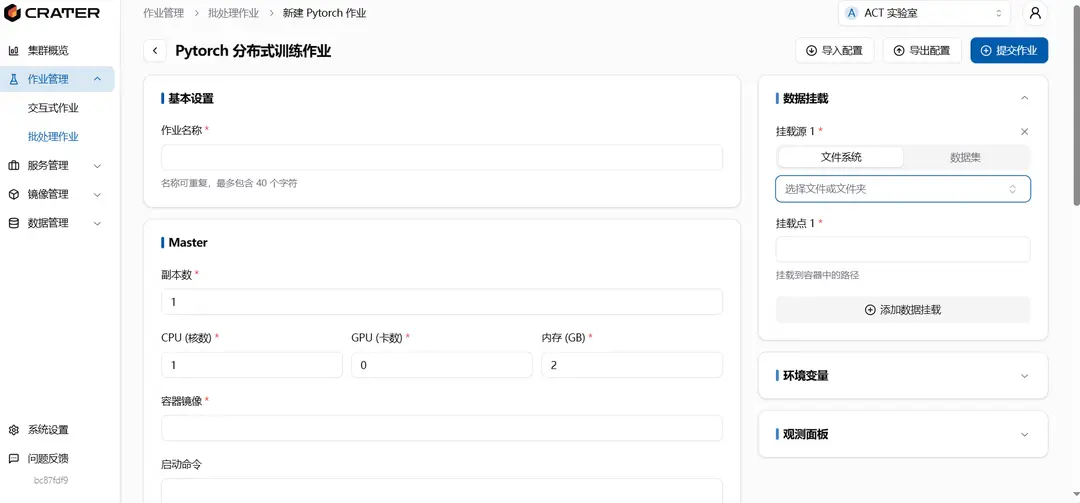Select 交互式作业 in the sidebar
The image size is (1080, 503).
coord(53,108)
